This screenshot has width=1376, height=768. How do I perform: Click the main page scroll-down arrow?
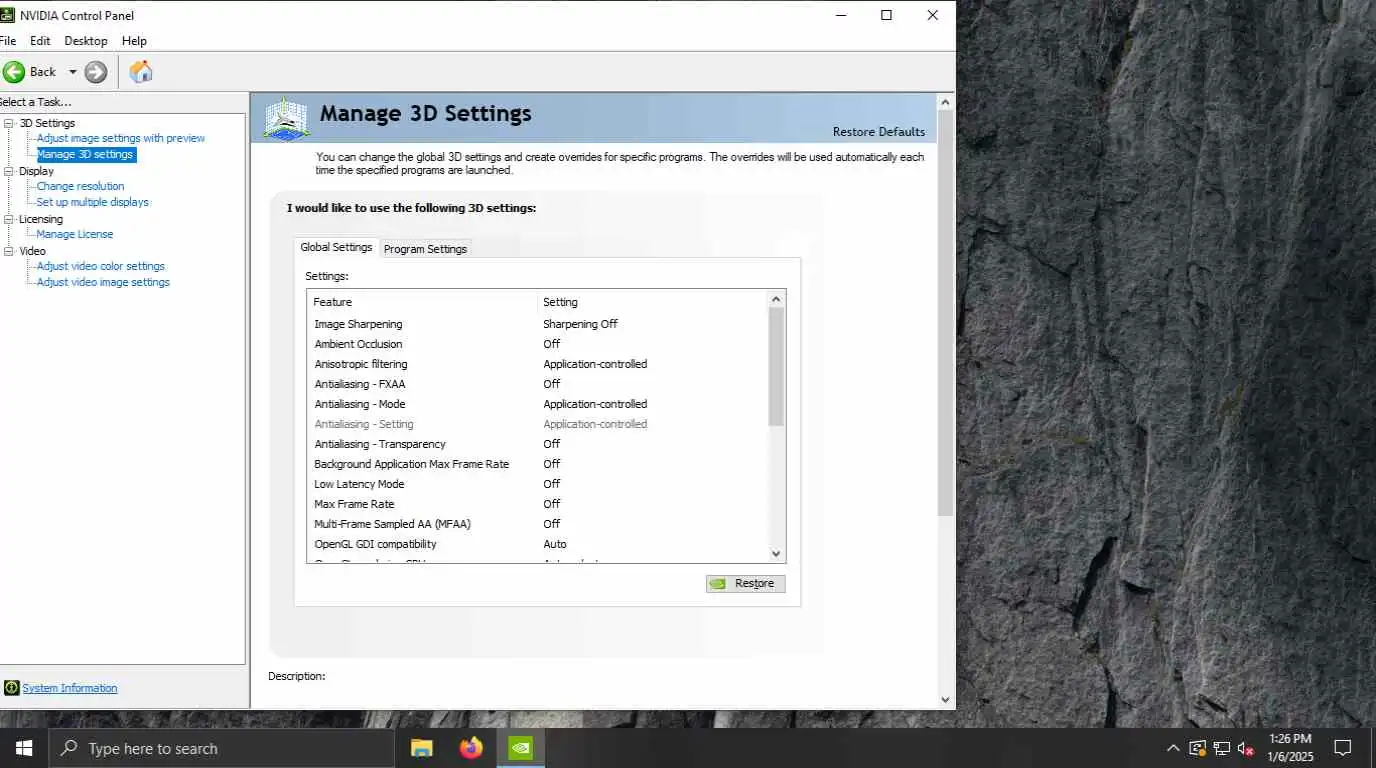coord(945,700)
